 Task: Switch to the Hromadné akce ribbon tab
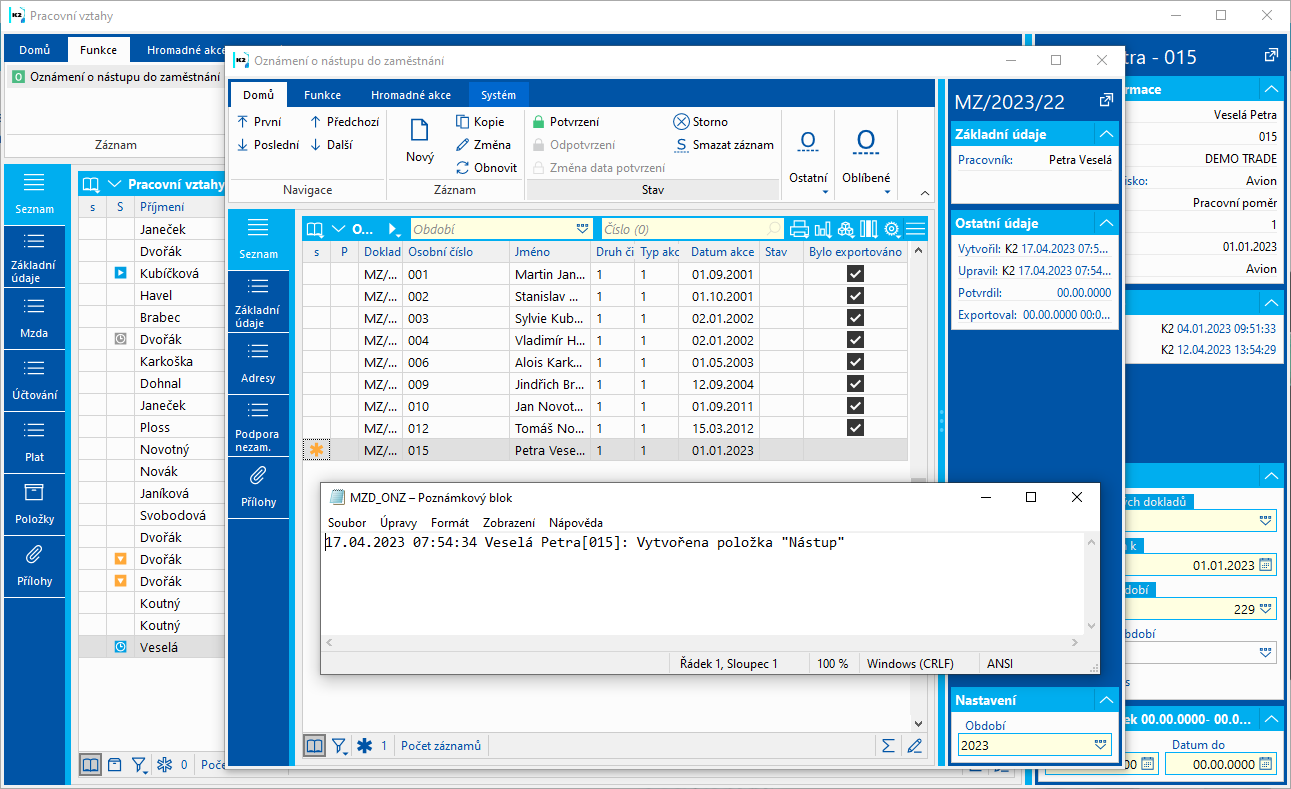[x=410, y=95]
